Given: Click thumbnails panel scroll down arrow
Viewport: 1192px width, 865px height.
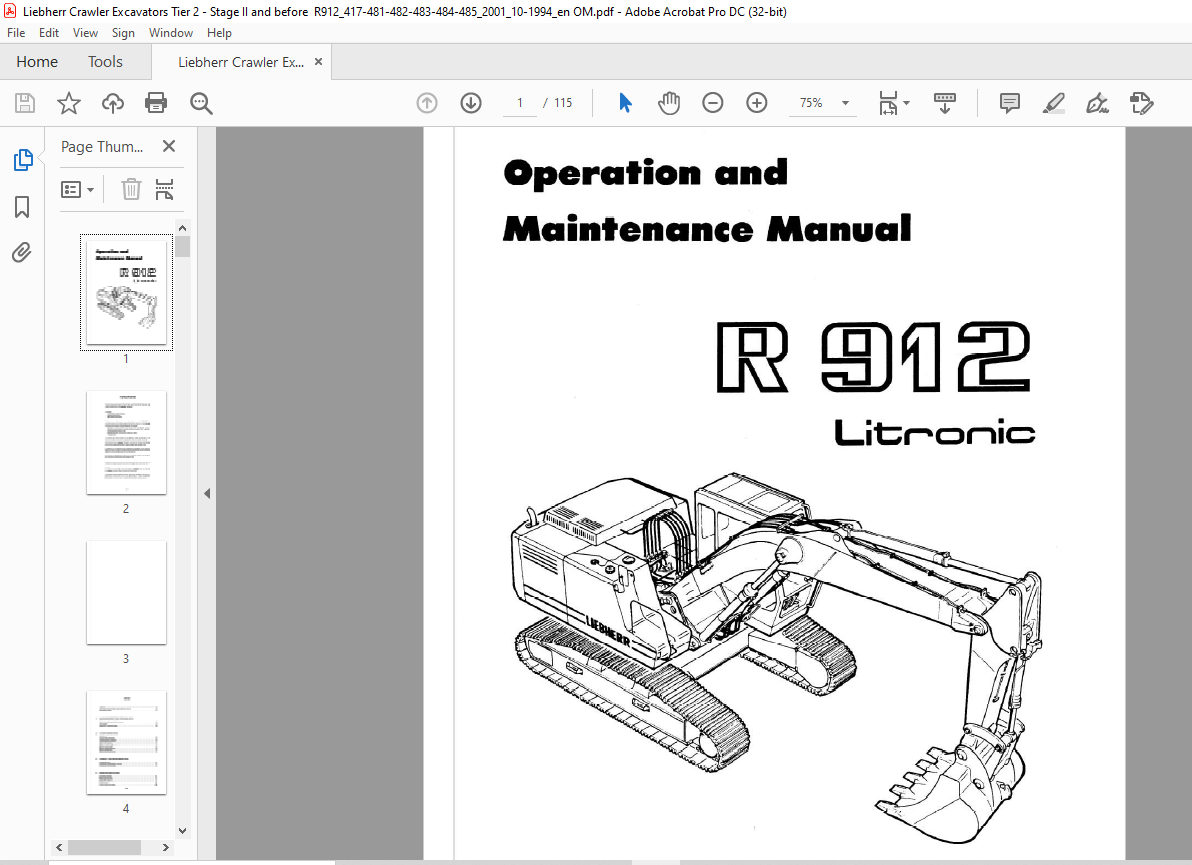Looking at the screenshot, I should coord(182,831).
